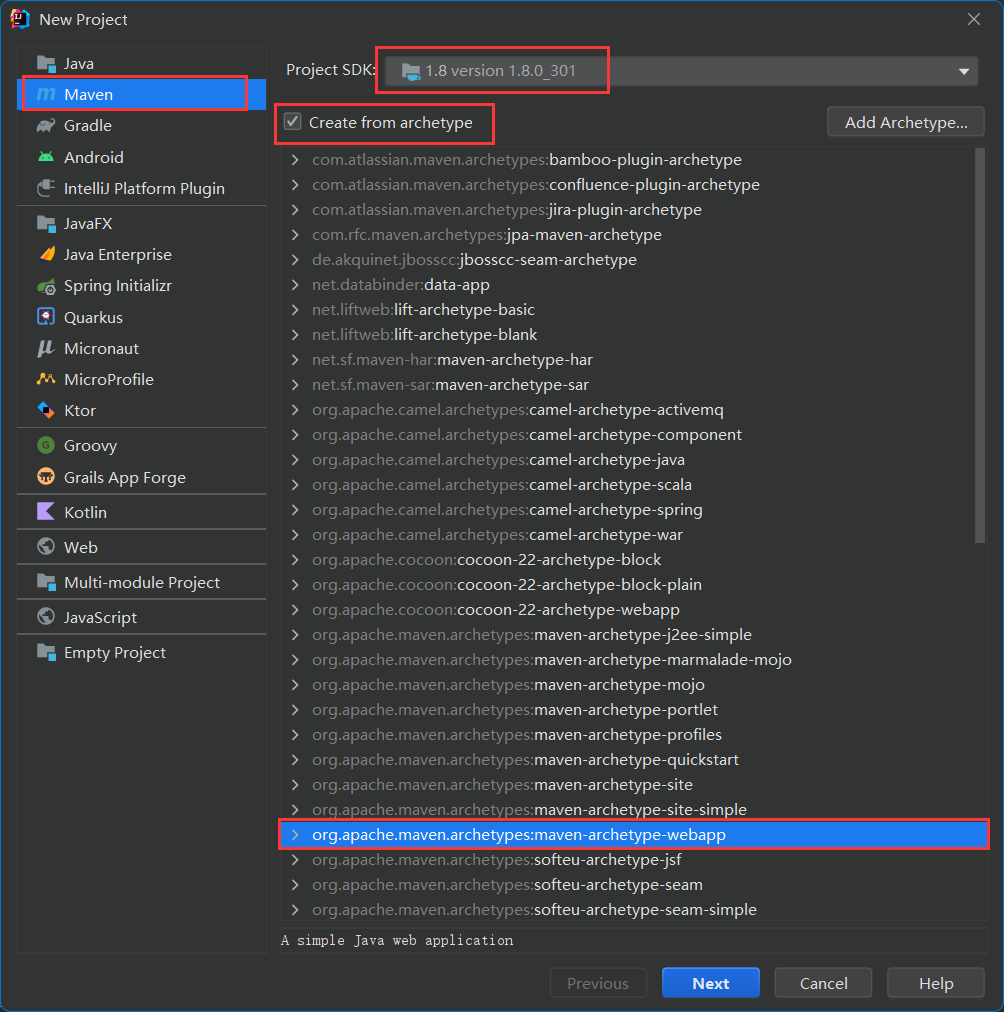Image resolution: width=1004 pixels, height=1012 pixels.
Task: Click the Spring Initializr icon
Action: tap(46, 286)
